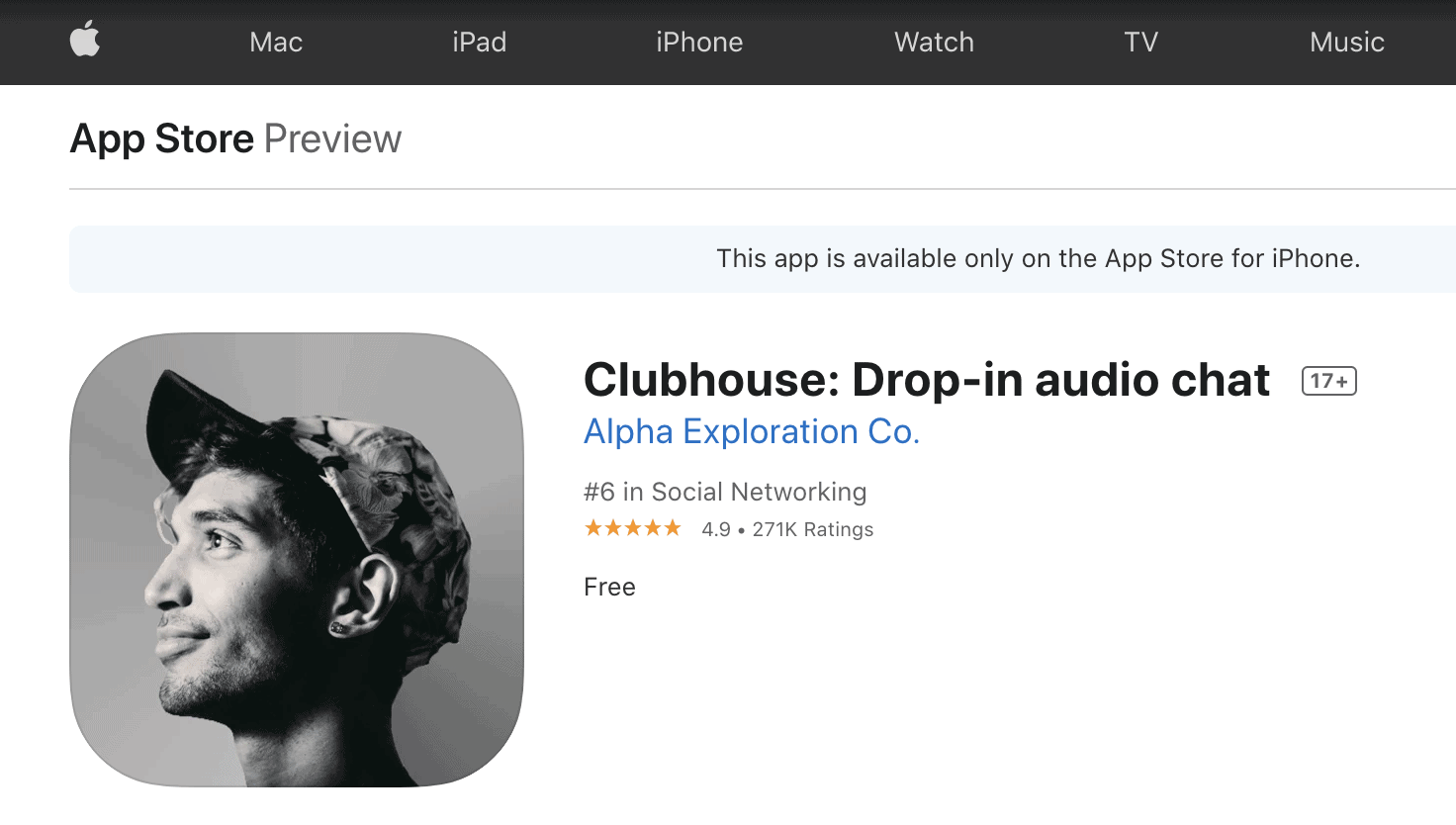The image size is (1456, 825).
Task: Go to the iPad section
Action: 480,42
